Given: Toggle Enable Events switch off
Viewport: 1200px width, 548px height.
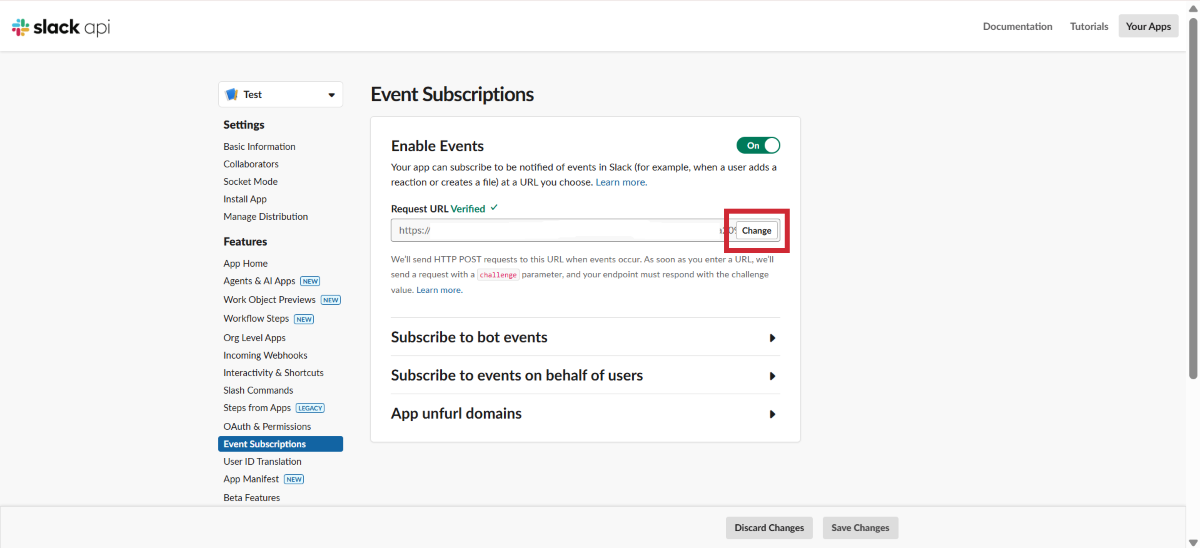Looking at the screenshot, I should (x=758, y=146).
